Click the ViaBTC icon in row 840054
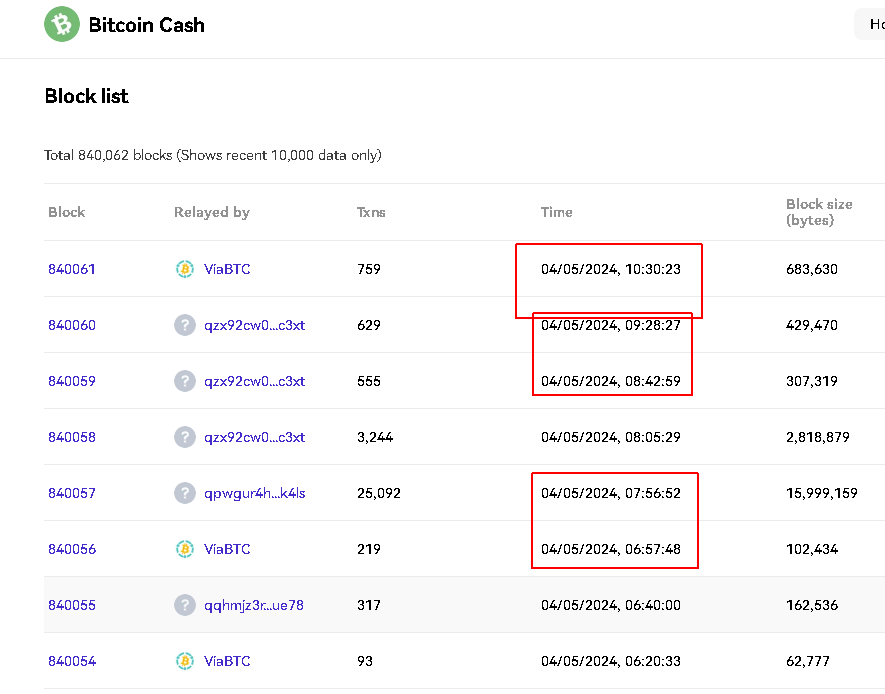 pyautogui.click(x=185, y=661)
